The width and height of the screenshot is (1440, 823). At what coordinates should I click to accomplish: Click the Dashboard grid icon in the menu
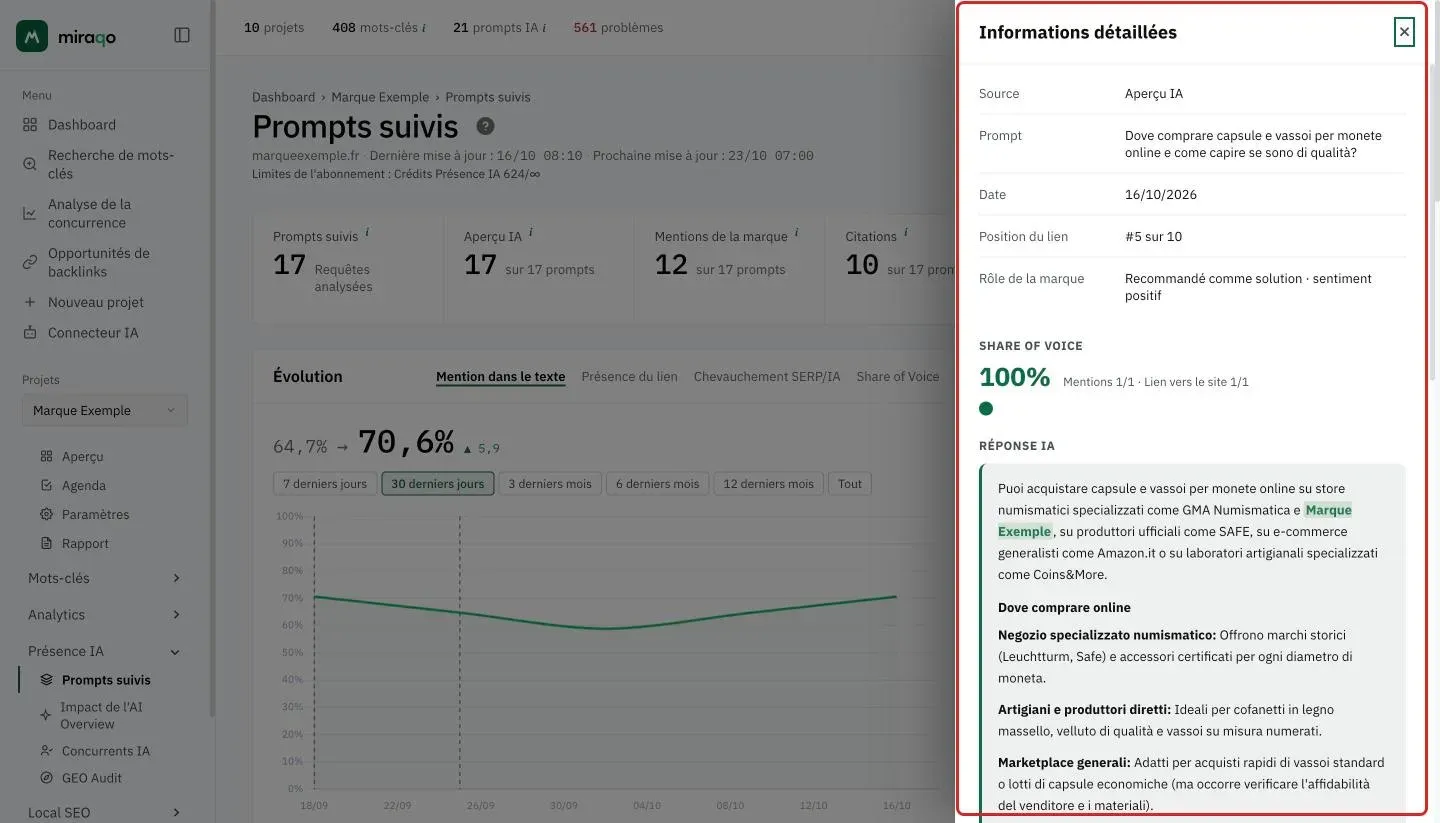pos(29,125)
